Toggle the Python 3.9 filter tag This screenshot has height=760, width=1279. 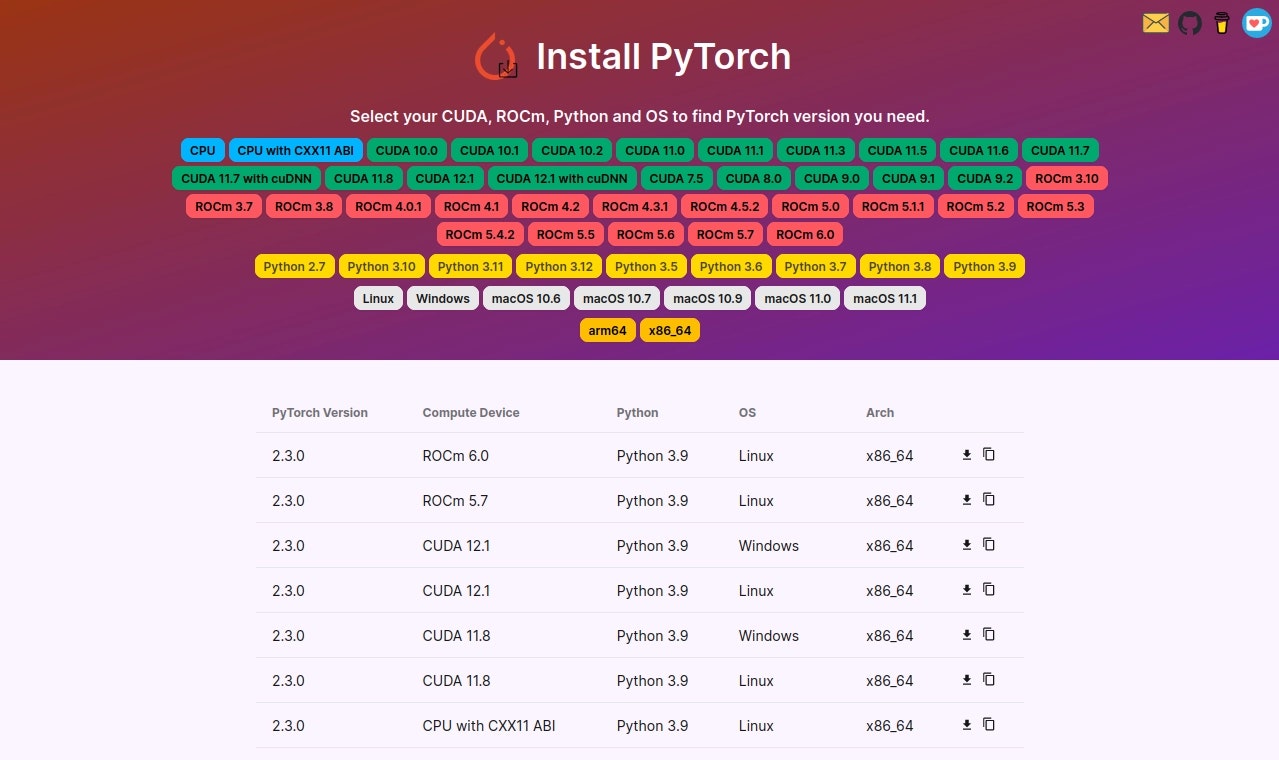[x=985, y=267]
